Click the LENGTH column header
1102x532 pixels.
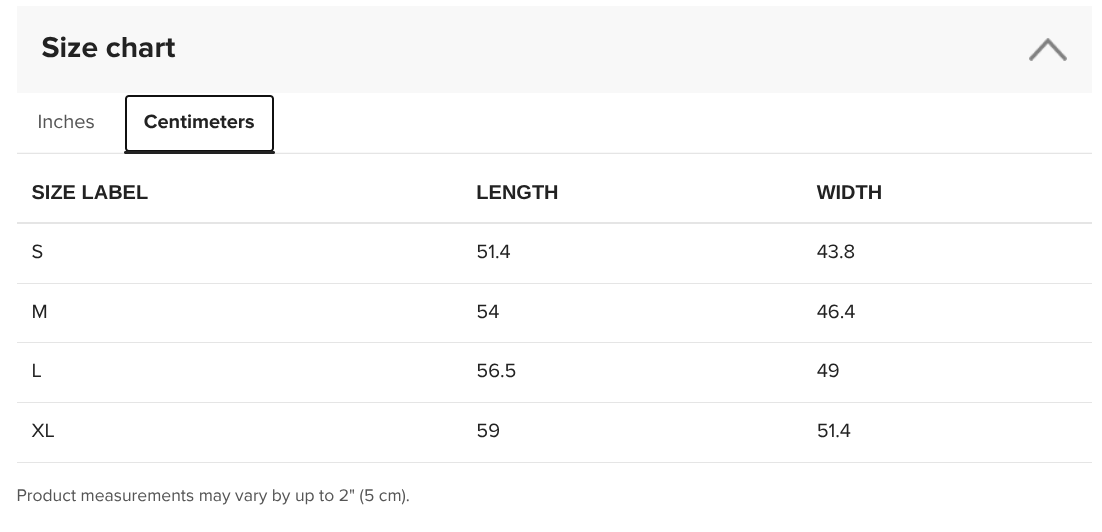(x=517, y=193)
